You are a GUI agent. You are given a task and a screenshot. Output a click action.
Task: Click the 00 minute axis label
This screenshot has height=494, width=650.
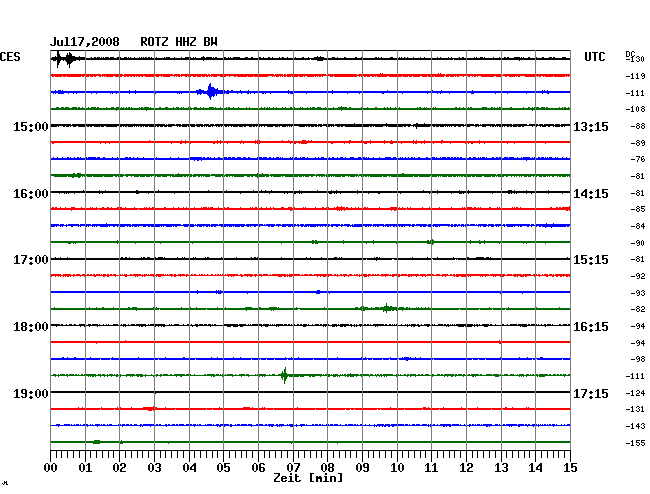coord(51,468)
